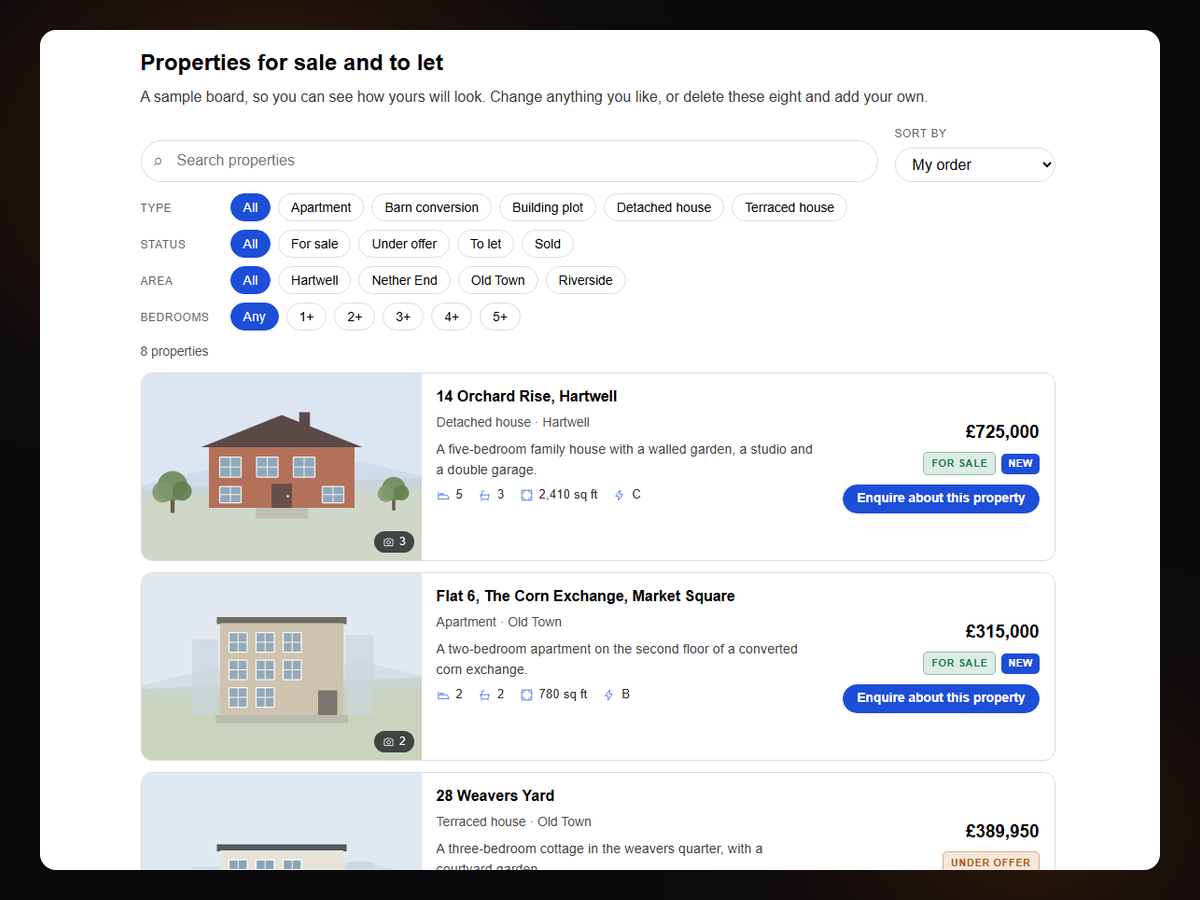Show only Under offer properties
Viewport: 1200px width, 900px height.
pyautogui.click(x=404, y=244)
